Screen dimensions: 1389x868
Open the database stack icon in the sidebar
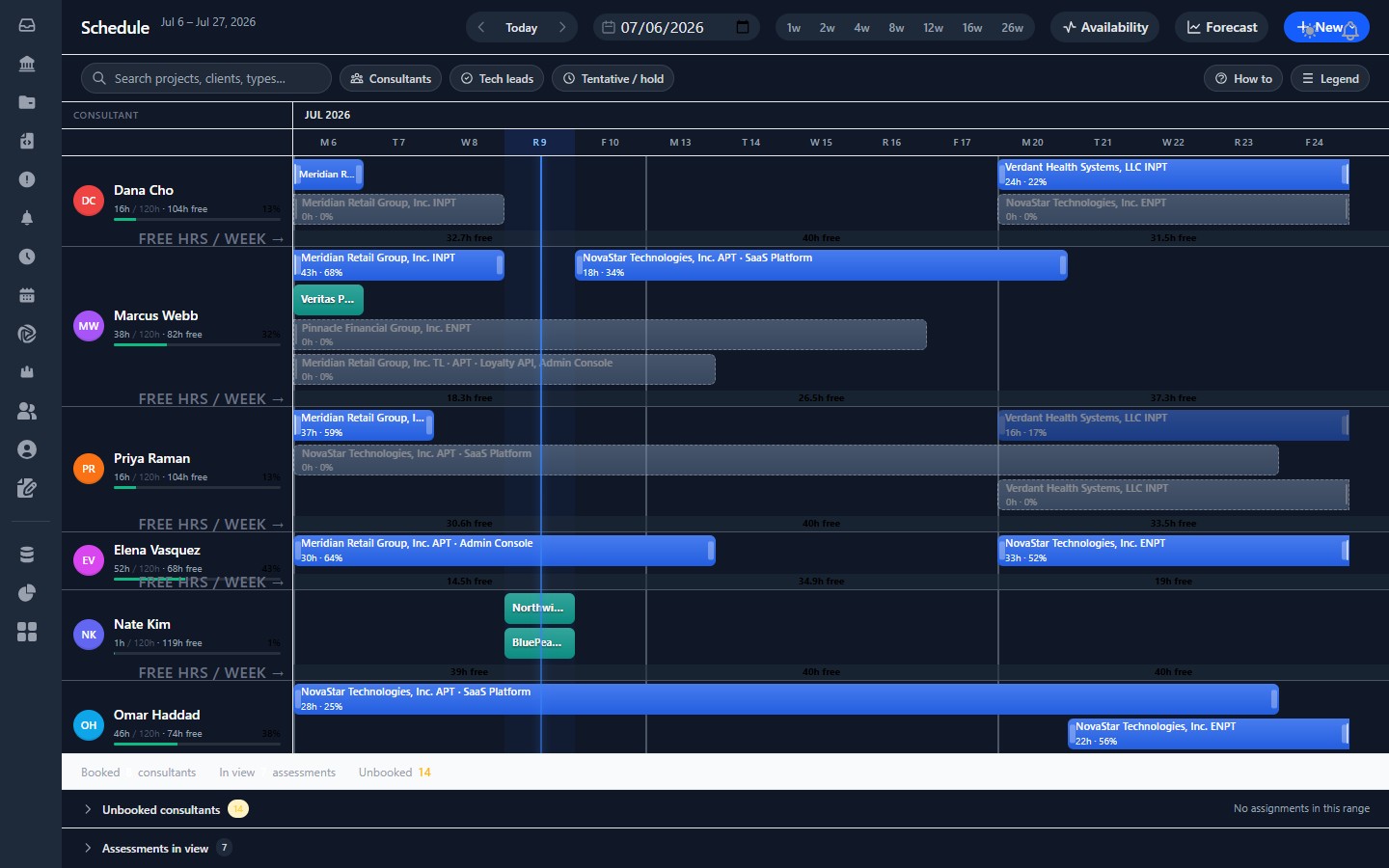click(x=27, y=555)
